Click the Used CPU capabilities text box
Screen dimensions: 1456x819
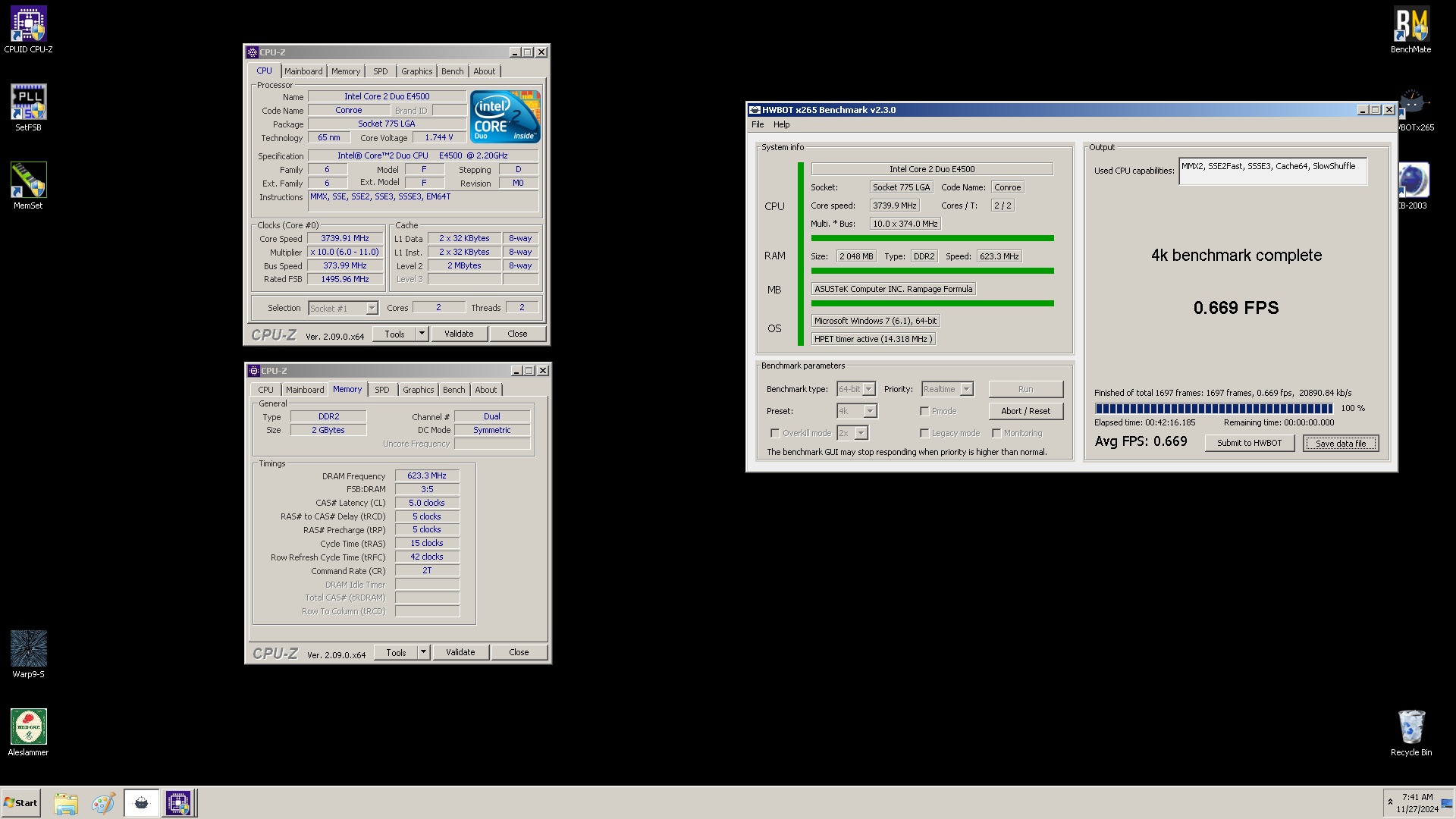(x=1272, y=171)
